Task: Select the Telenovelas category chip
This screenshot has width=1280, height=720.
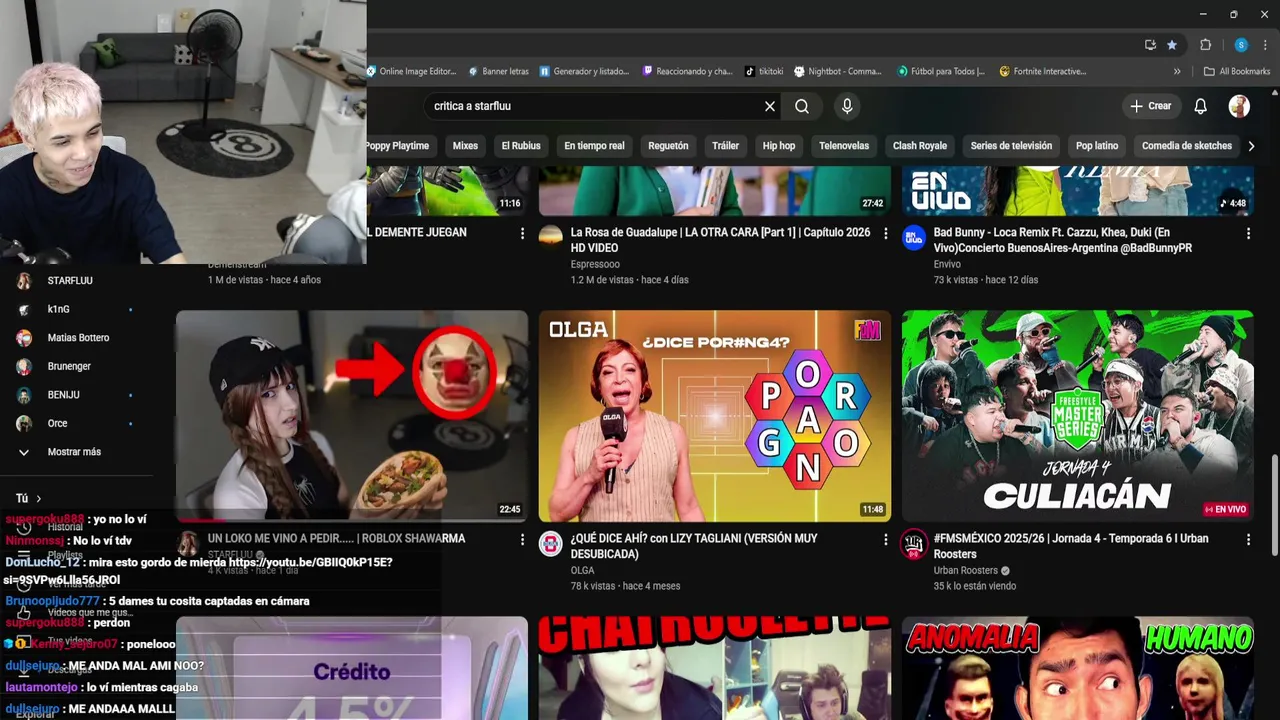Action: pyautogui.click(x=844, y=146)
